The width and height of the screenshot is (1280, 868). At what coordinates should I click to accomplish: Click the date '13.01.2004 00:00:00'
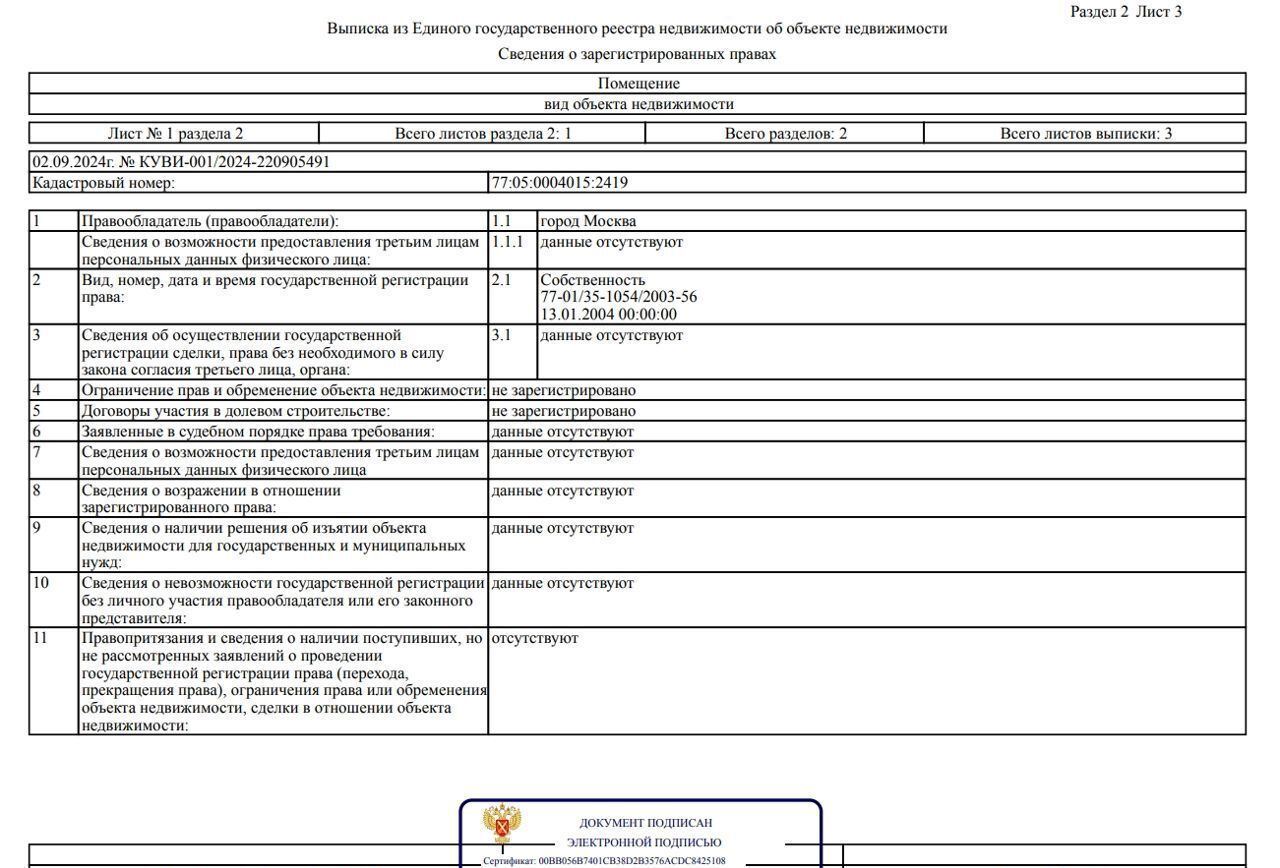(x=608, y=314)
